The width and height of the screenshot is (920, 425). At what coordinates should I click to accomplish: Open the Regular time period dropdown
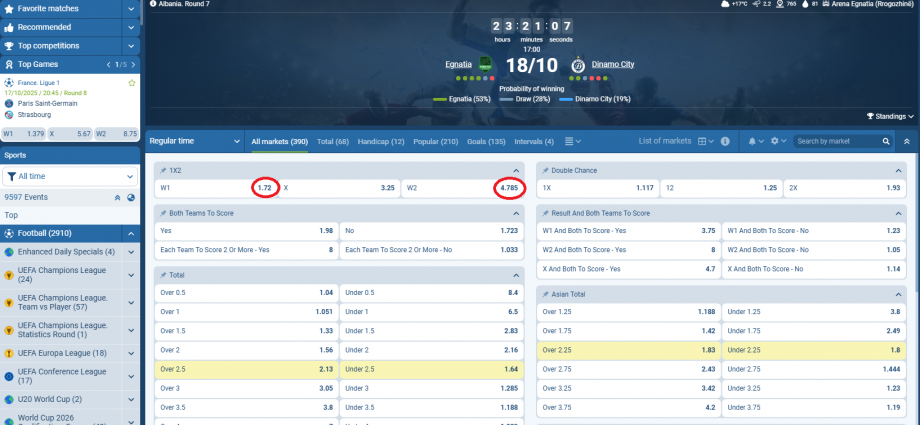(195, 141)
